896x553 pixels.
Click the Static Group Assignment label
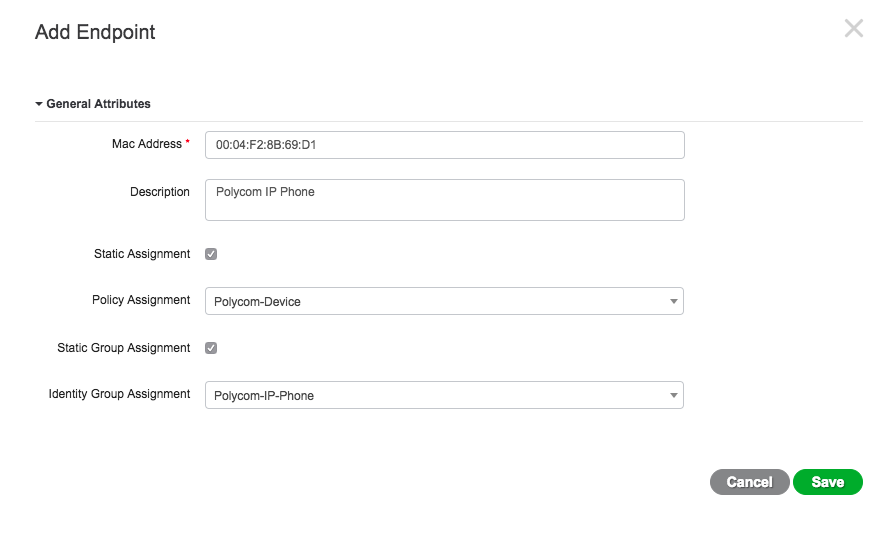point(123,348)
